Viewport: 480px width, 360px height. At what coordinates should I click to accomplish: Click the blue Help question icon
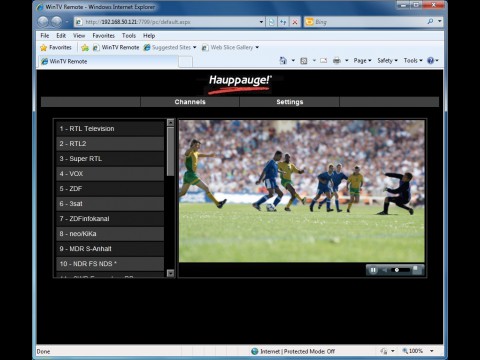tap(430, 61)
